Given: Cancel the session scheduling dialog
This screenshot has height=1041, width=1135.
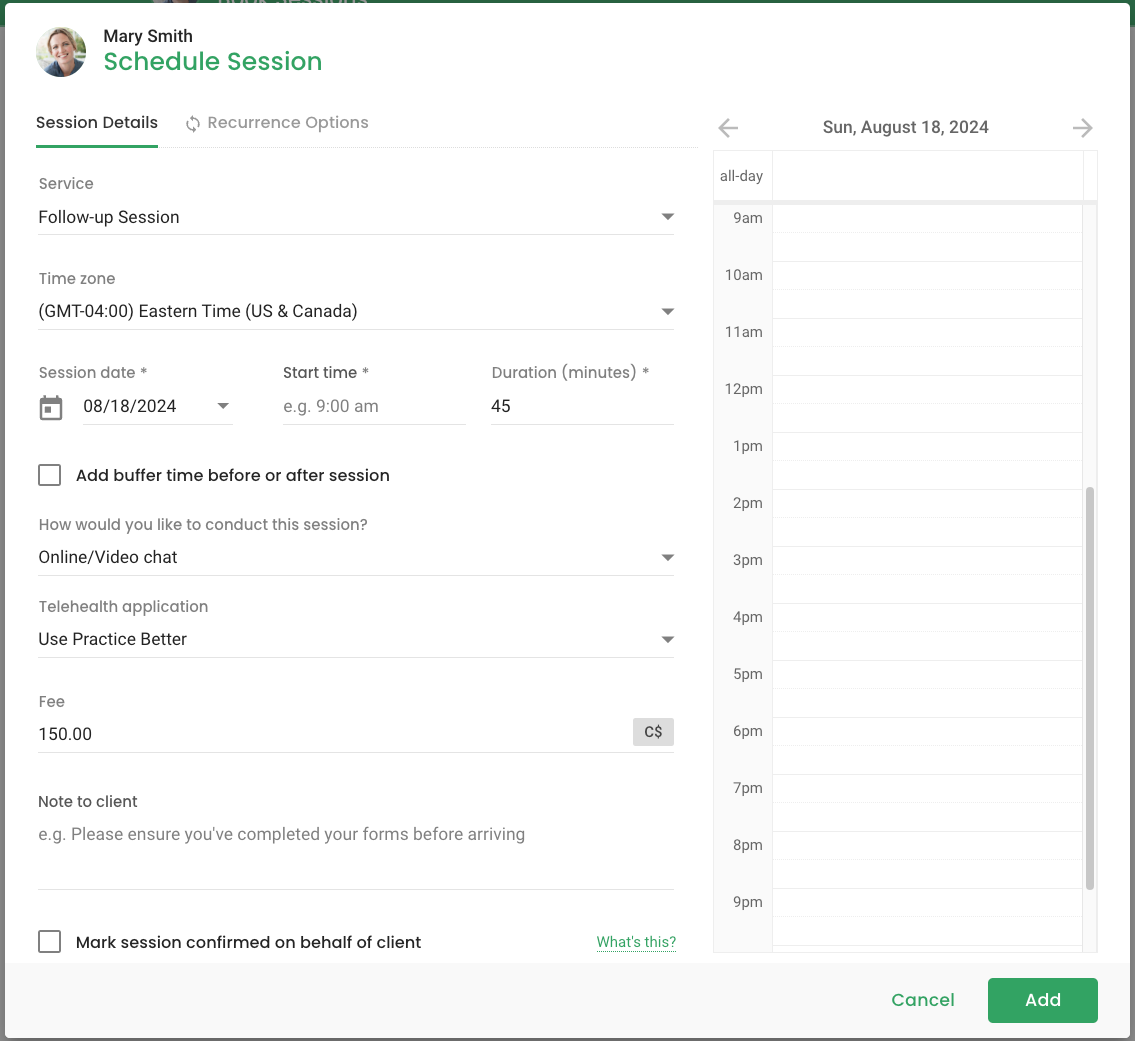Looking at the screenshot, I should tap(922, 1000).
